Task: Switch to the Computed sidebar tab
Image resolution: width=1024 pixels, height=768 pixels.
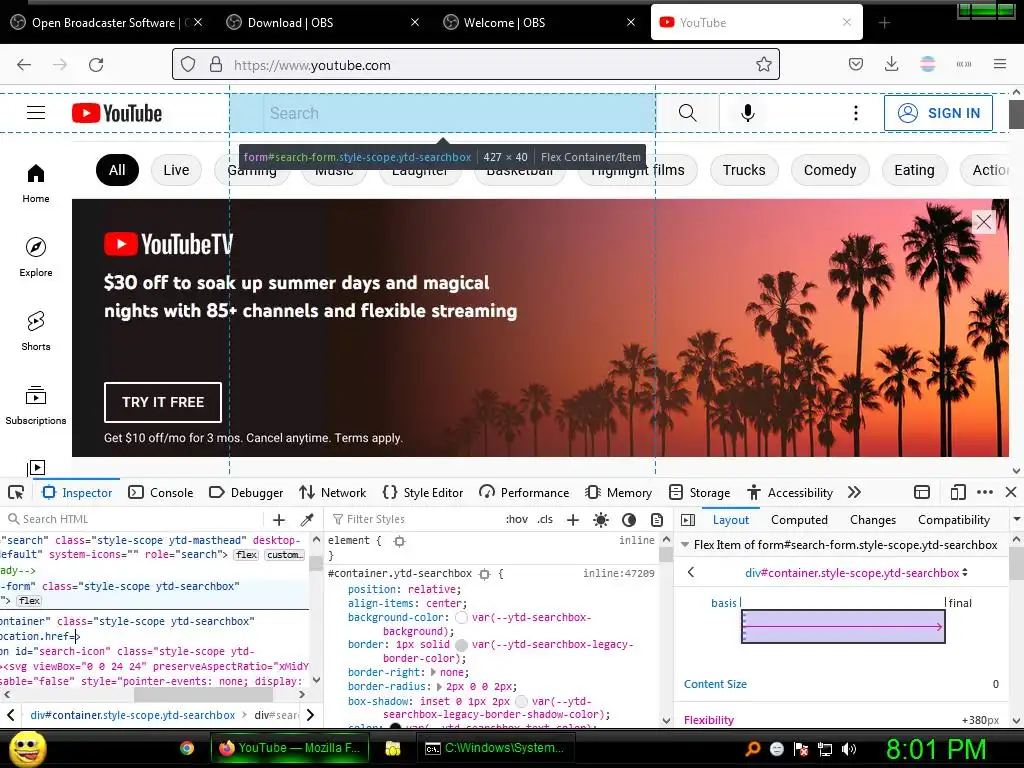Action: pyautogui.click(x=799, y=520)
